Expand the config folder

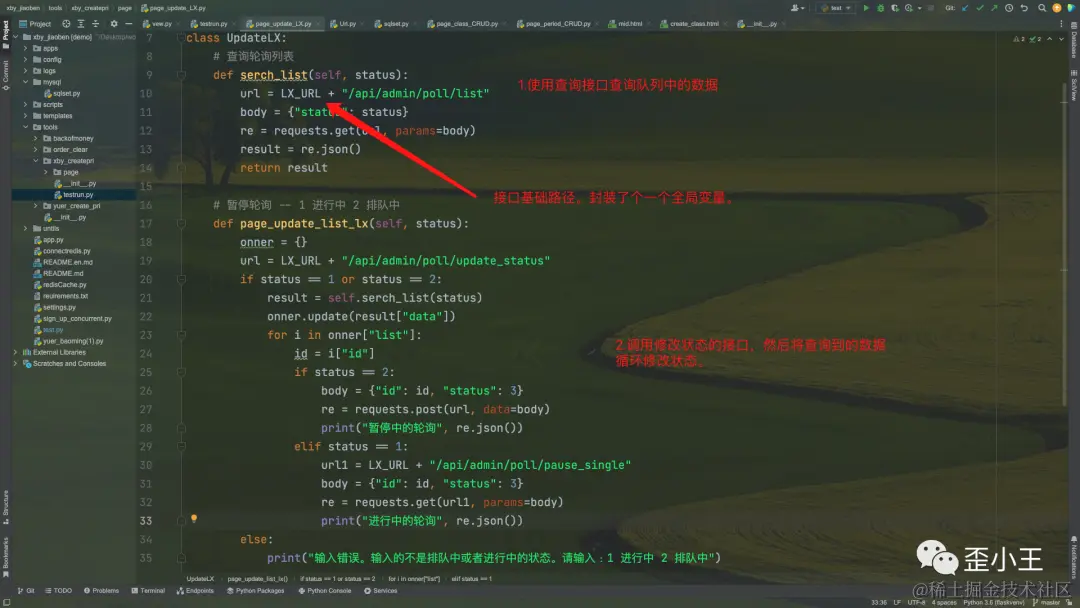pos(26,60)
